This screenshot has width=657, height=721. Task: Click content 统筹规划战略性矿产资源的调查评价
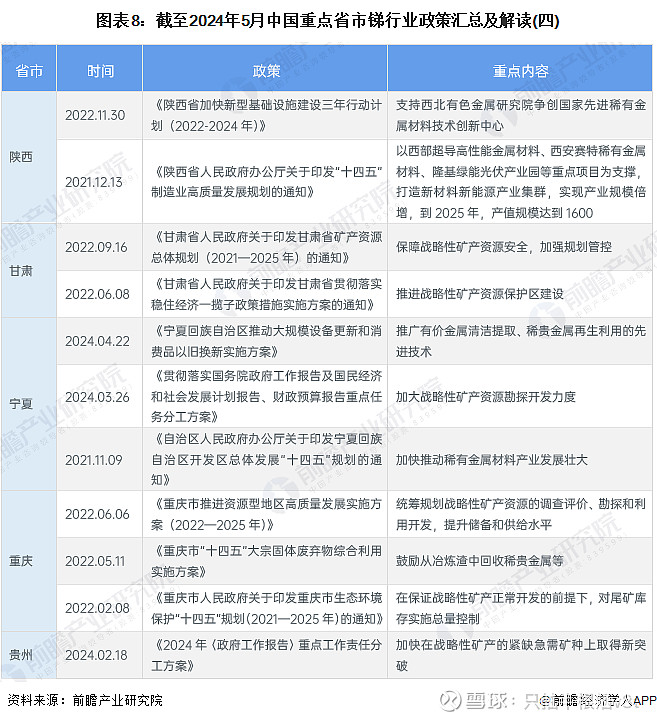pyautogui.click(x=521, y=514)
